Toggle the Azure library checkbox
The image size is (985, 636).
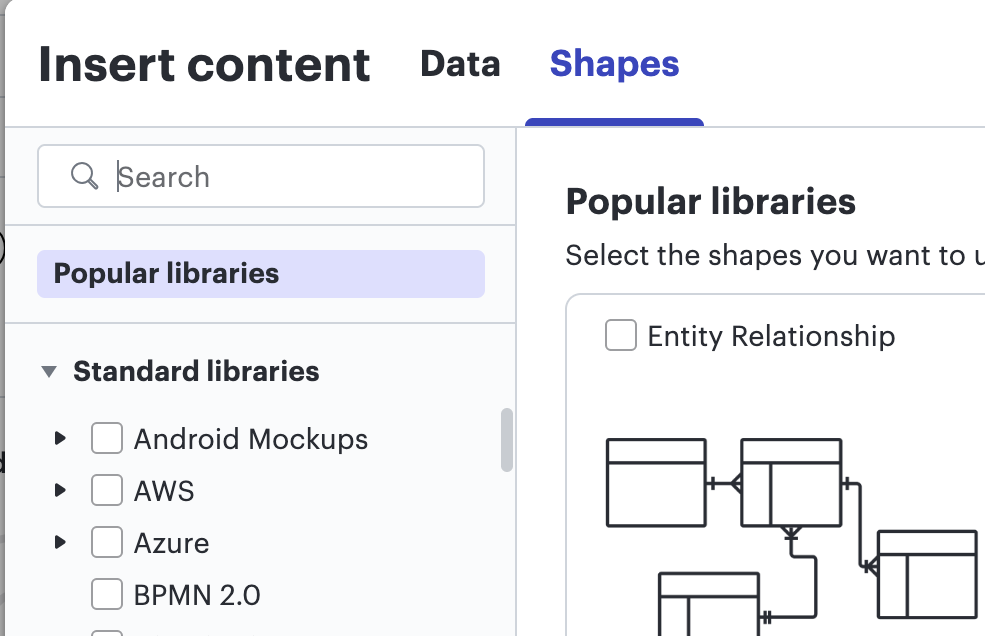click(x=107, y=542)
